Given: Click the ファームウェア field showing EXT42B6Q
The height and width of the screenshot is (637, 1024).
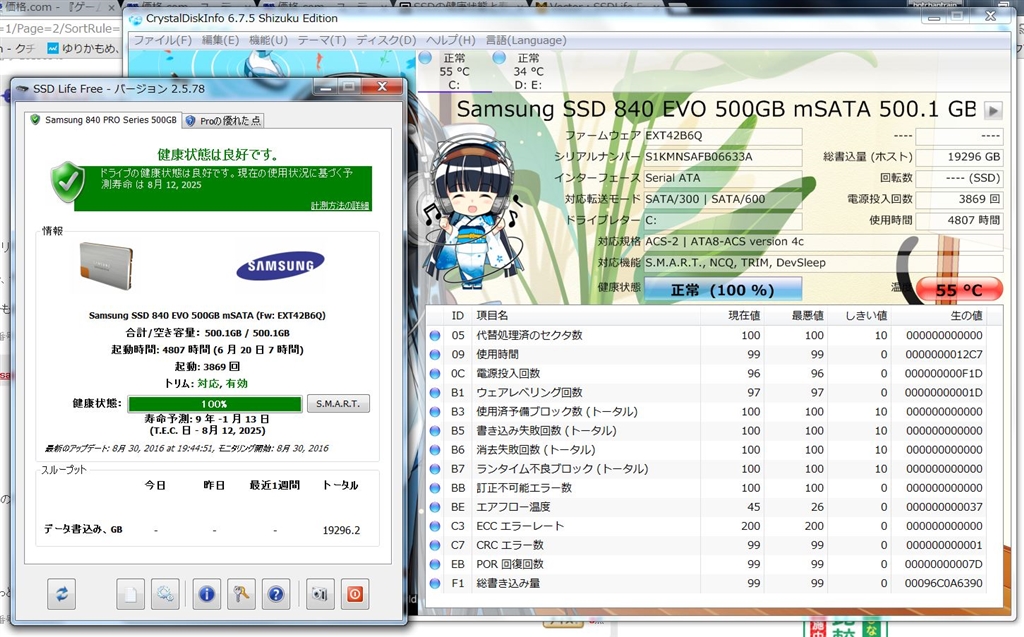Looking at the screenshot, I should (723, 136).
